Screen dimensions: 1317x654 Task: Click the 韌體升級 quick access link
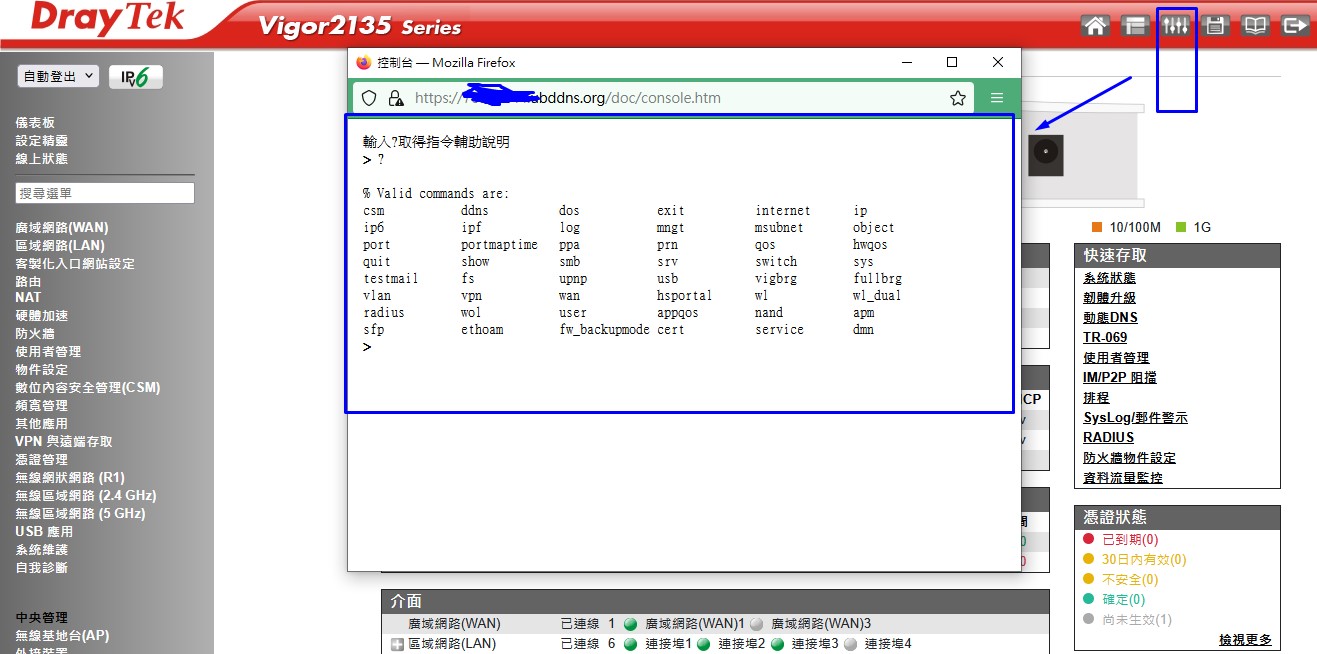click(1109, 298)
